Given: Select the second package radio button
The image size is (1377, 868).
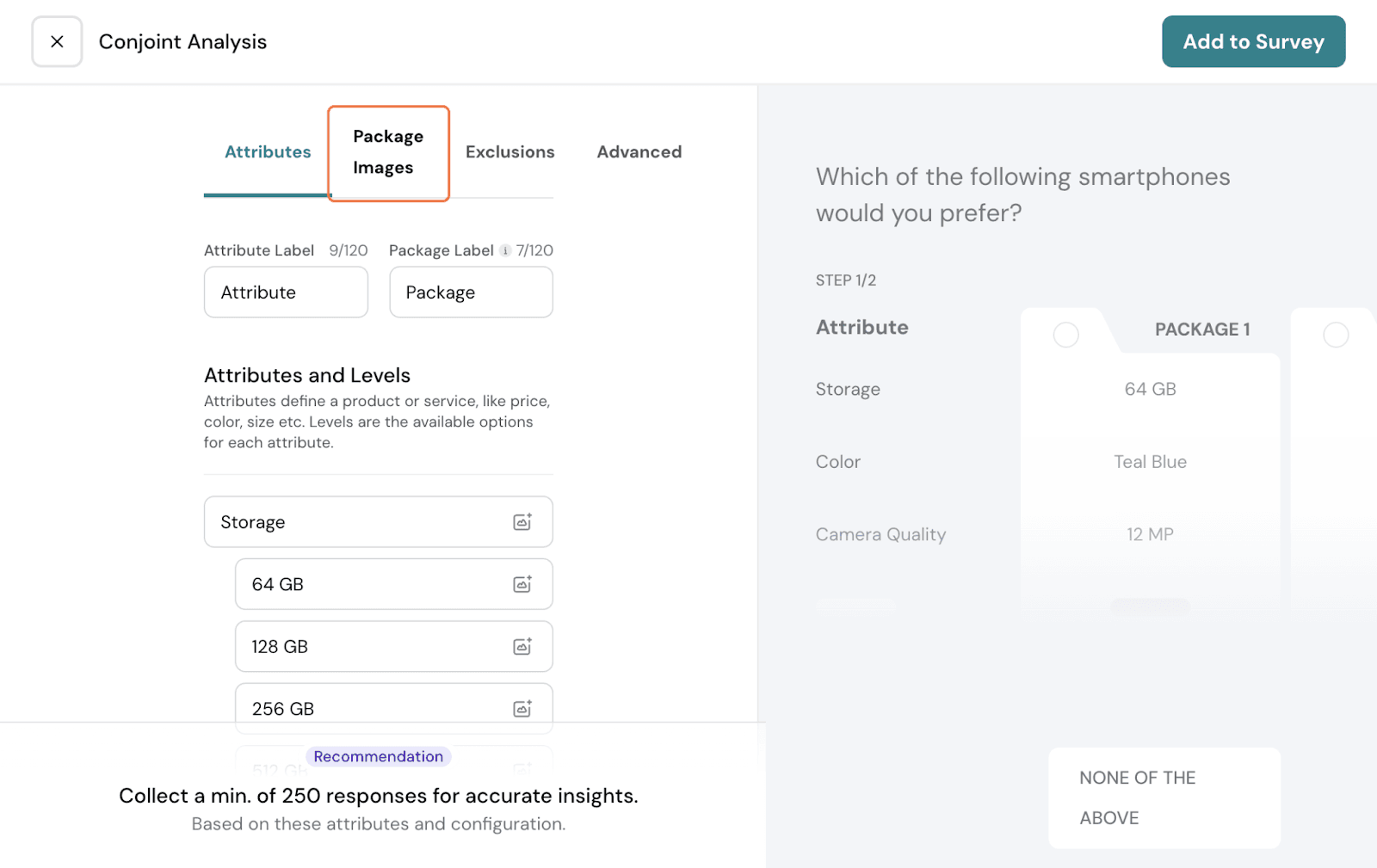Looking at the screenshot, I should tap(1335, 335).
